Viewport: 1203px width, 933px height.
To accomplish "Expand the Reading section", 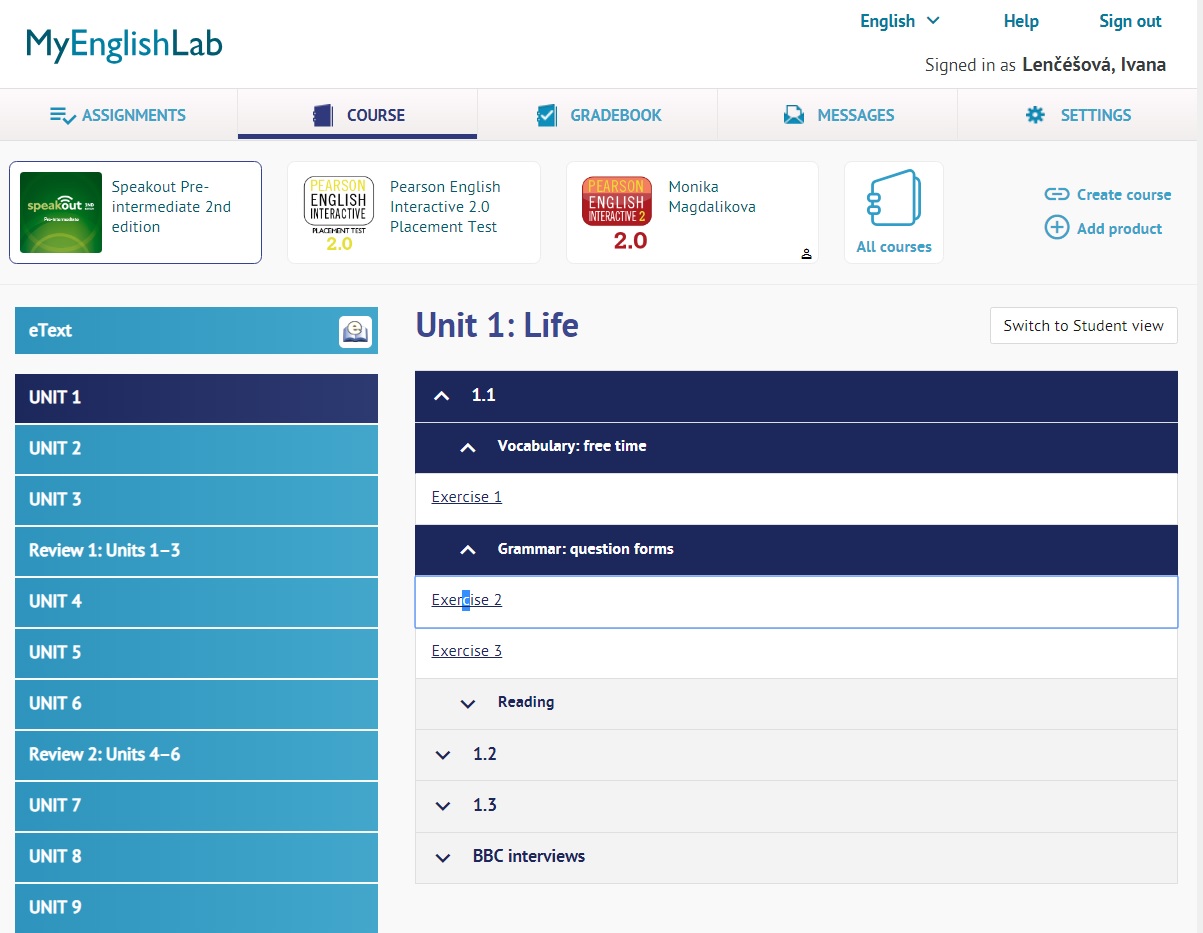I will pos(467,703).
